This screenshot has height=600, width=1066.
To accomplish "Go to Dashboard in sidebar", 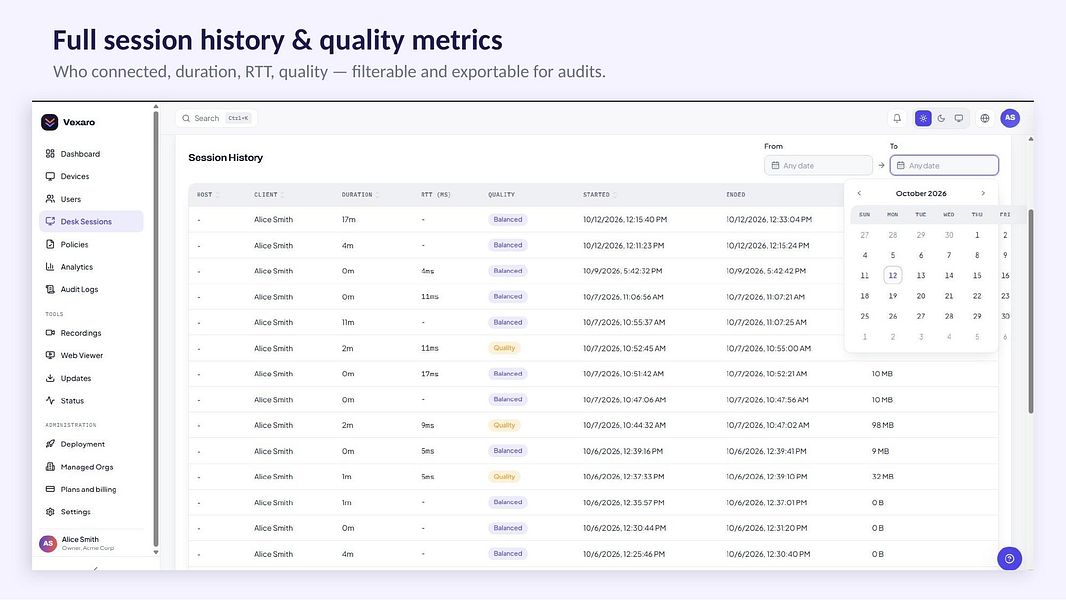I will tap(91, 154).
